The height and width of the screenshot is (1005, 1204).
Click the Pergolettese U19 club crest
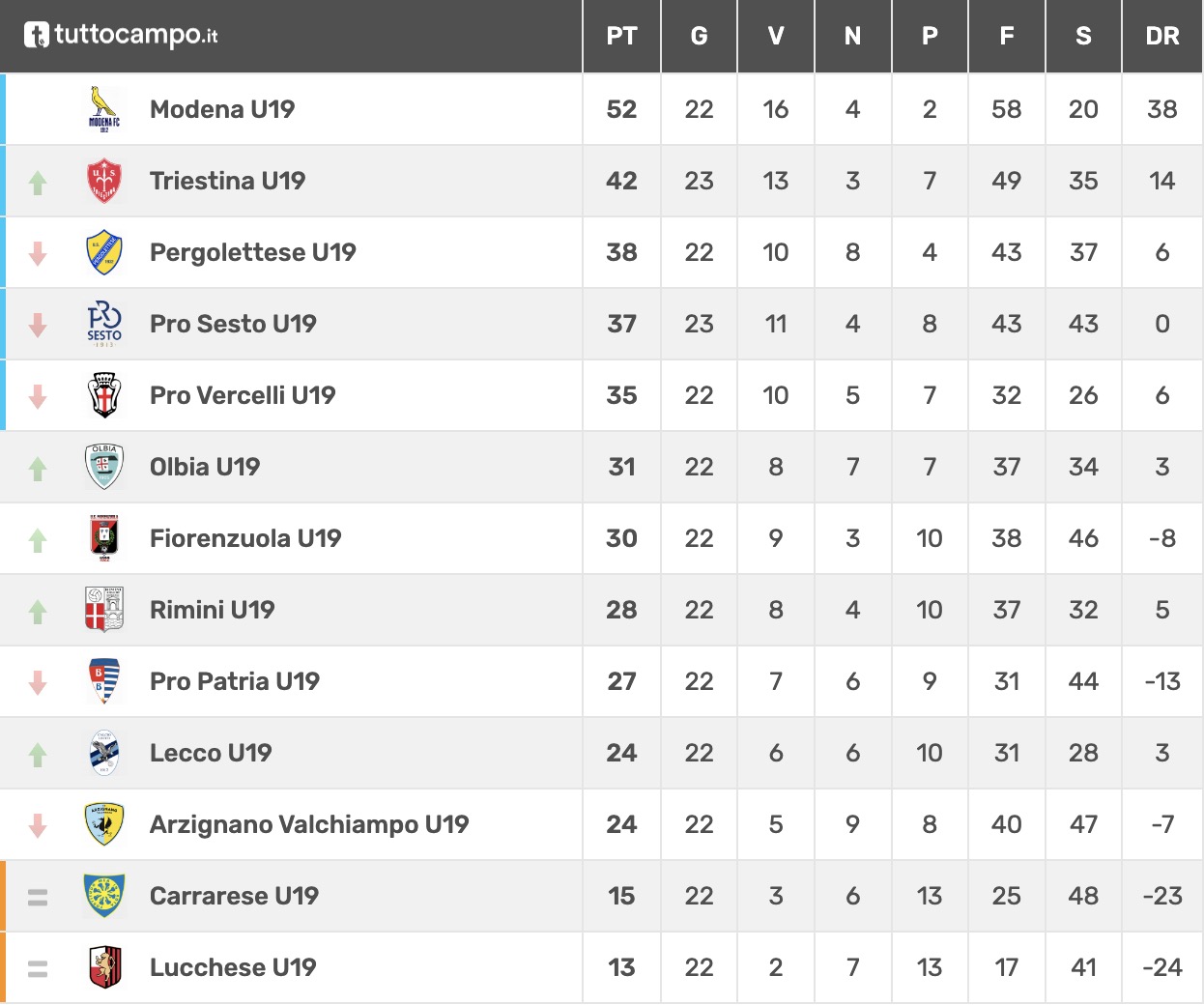pos(104,252)
